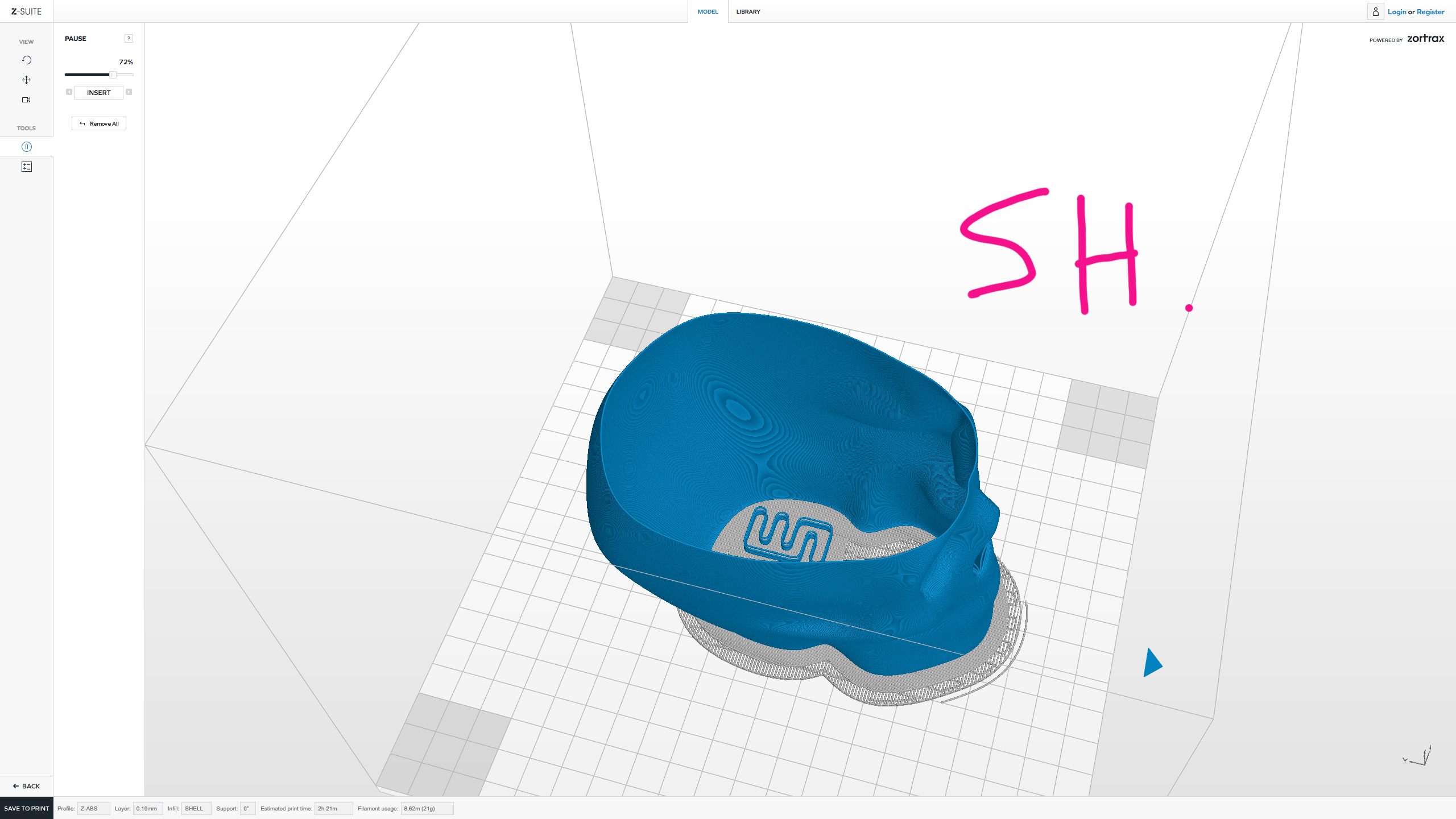1456x819 pixels.
Task: Select the pan/move view tool
Action: pos(26,80)
